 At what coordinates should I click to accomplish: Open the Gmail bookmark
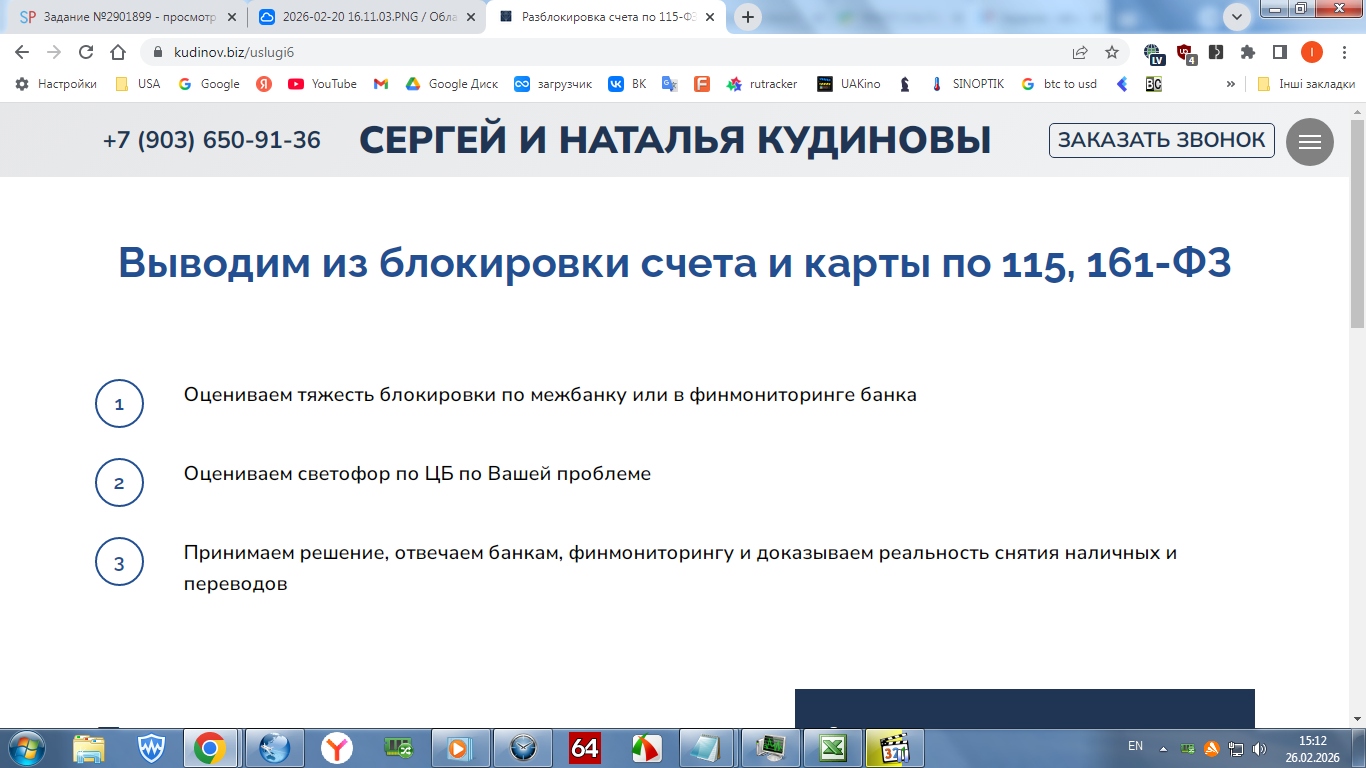(x=381, y=84)
